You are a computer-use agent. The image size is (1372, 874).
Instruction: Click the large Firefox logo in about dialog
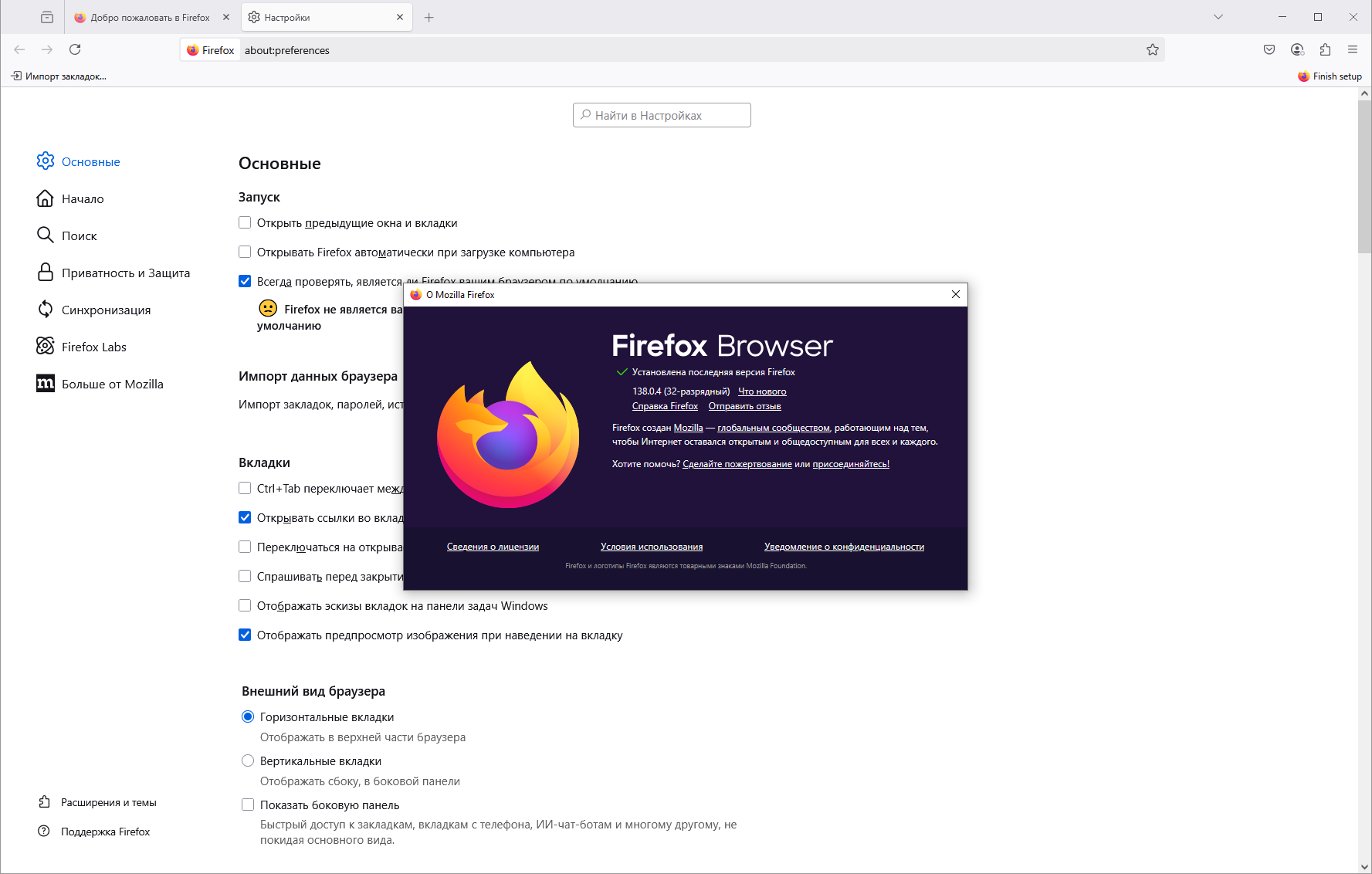[508, 435]
